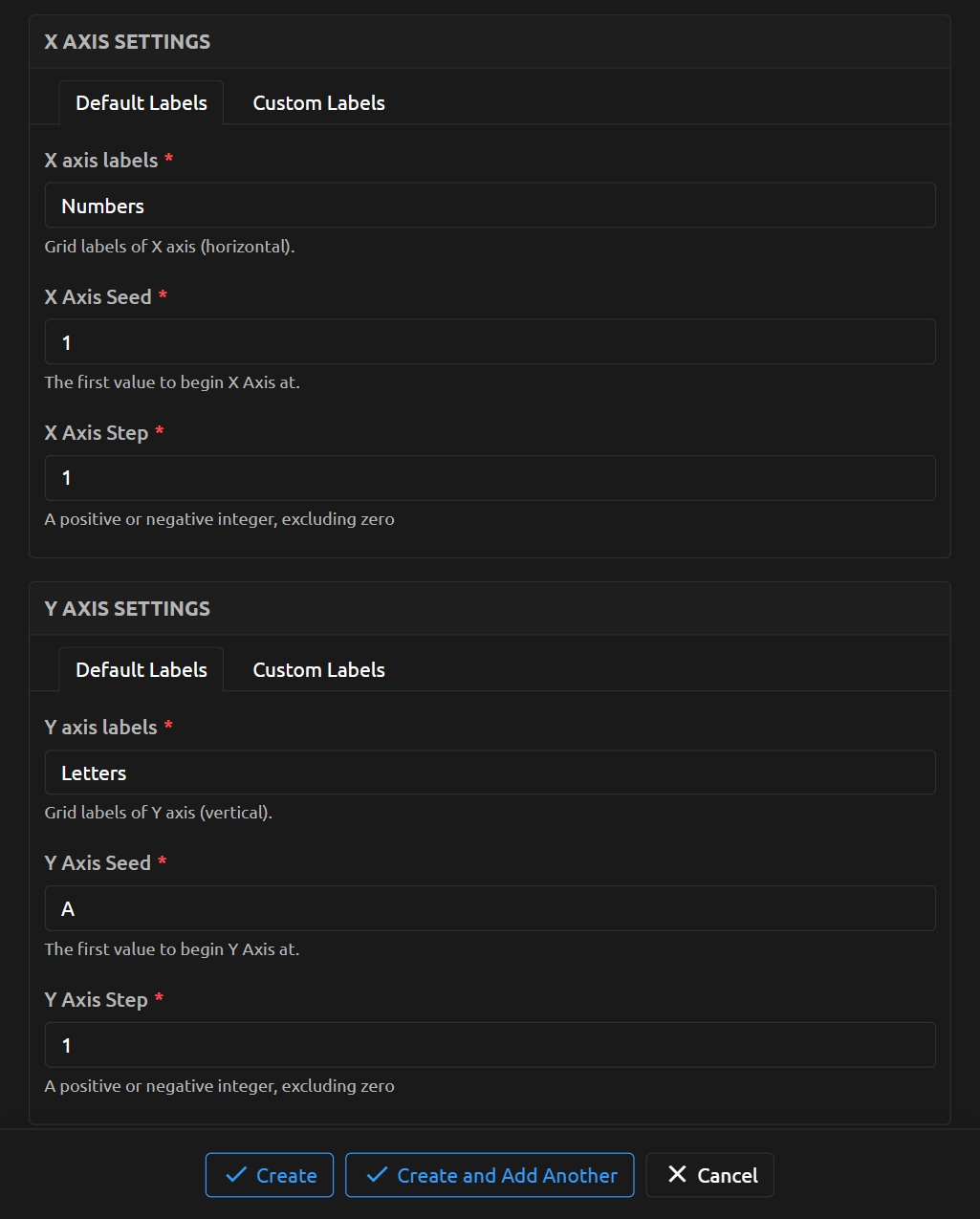This screenshot has height=1219, width=980.
Task: Focus the Y Axis Seed field containing A
Action: (x=490, y=908)
